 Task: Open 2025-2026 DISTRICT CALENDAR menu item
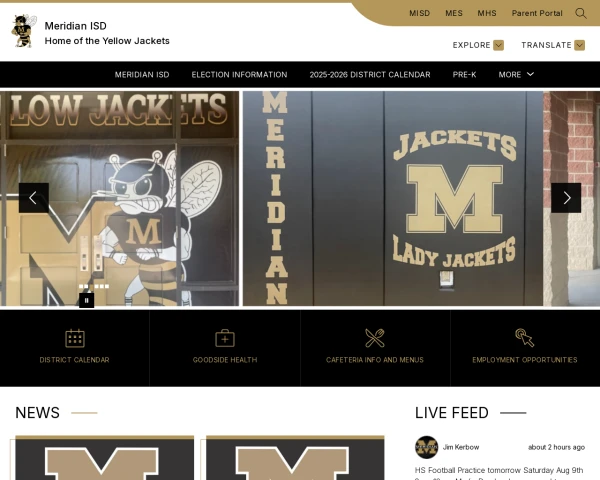click(370, 75)
